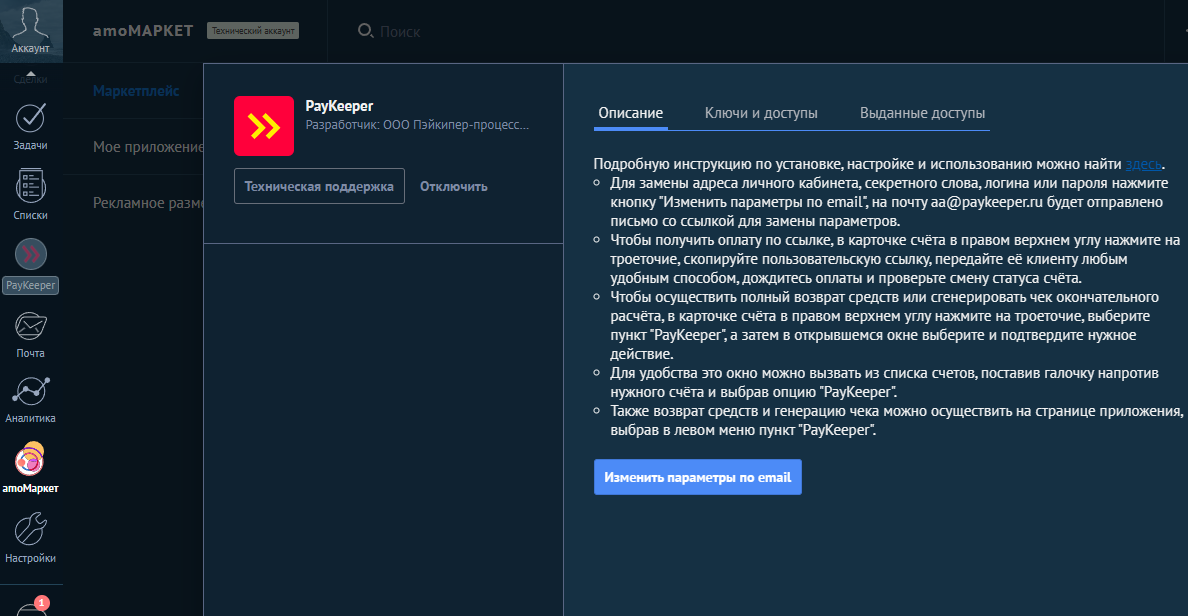
Task: Select Маркетплейс in the side menu
Action: tap(136, 91)
